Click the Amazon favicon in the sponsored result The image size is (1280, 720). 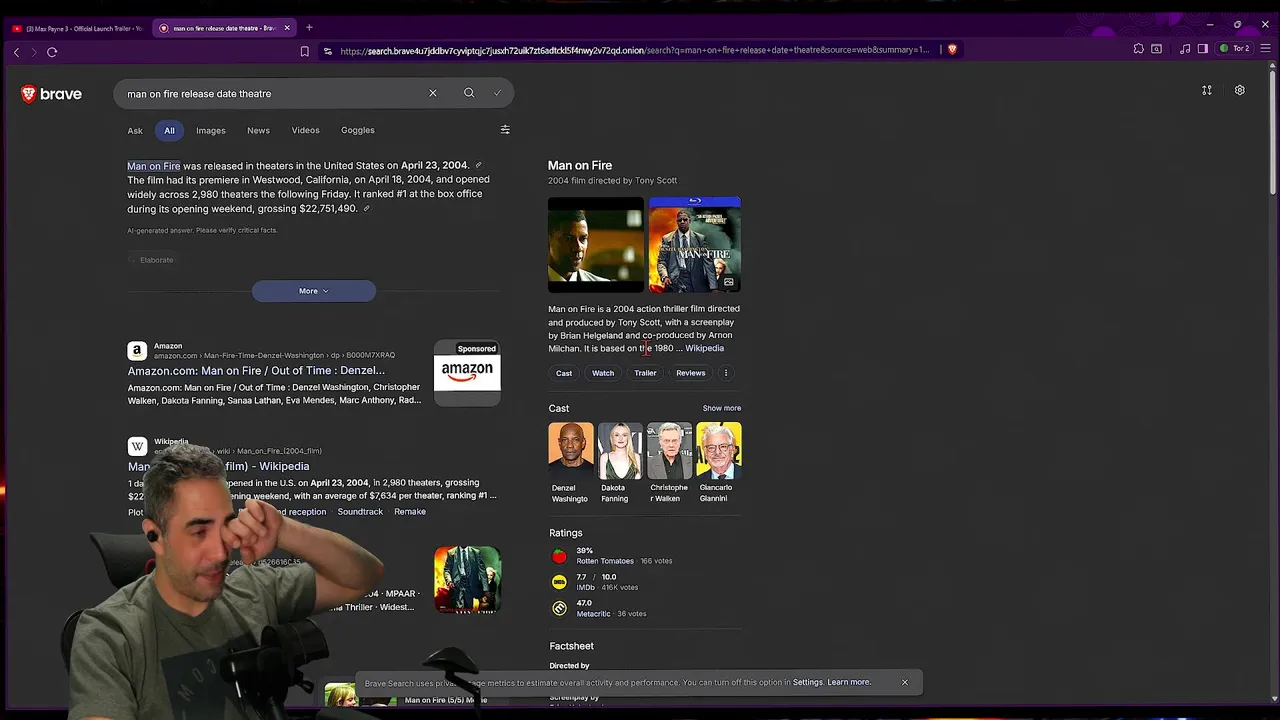[137, 351]
